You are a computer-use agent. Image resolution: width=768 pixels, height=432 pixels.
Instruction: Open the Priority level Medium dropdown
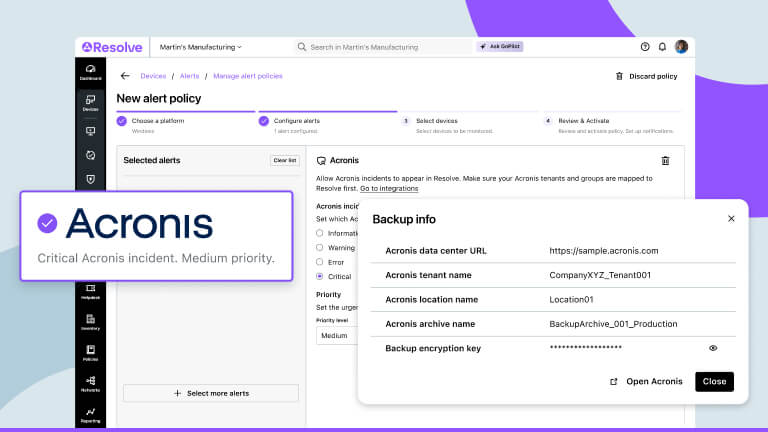click(x=337, y=336)
